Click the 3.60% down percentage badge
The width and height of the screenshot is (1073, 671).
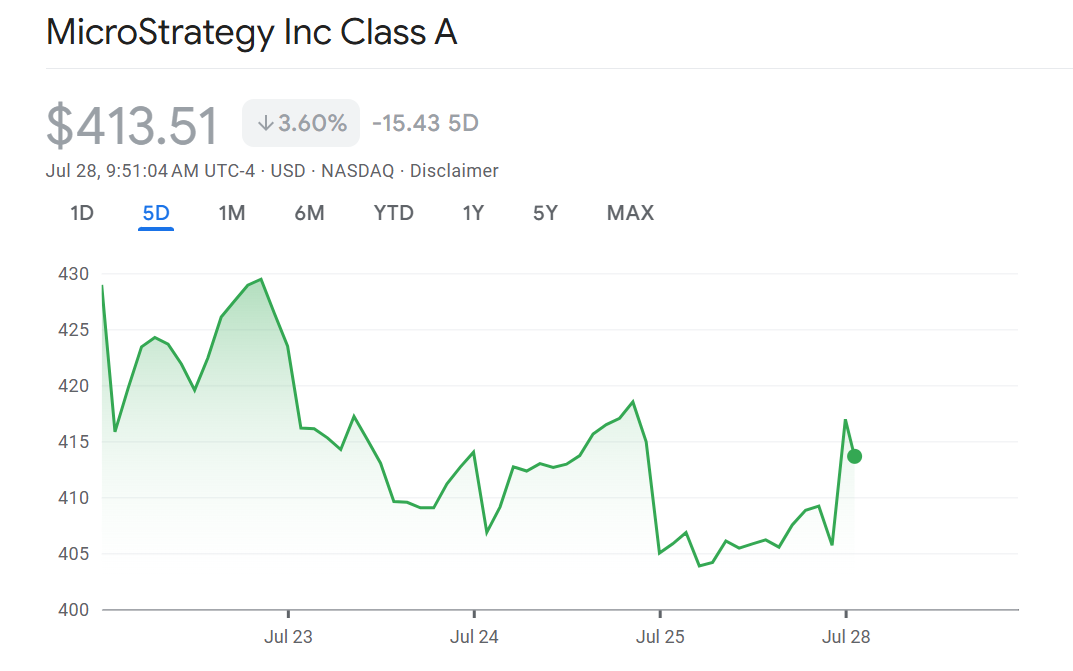click(x=301, y=123)
